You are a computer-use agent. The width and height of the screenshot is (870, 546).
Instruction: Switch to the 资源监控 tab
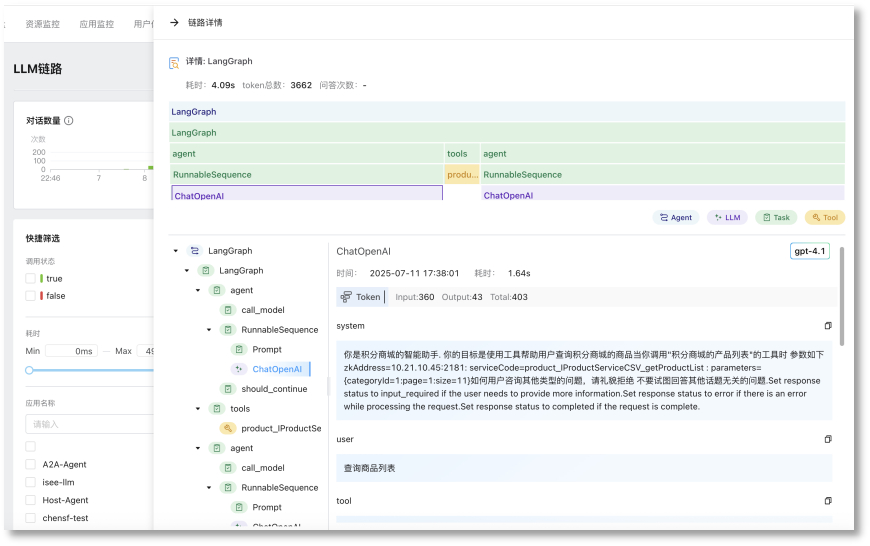(x=42, y=24)
